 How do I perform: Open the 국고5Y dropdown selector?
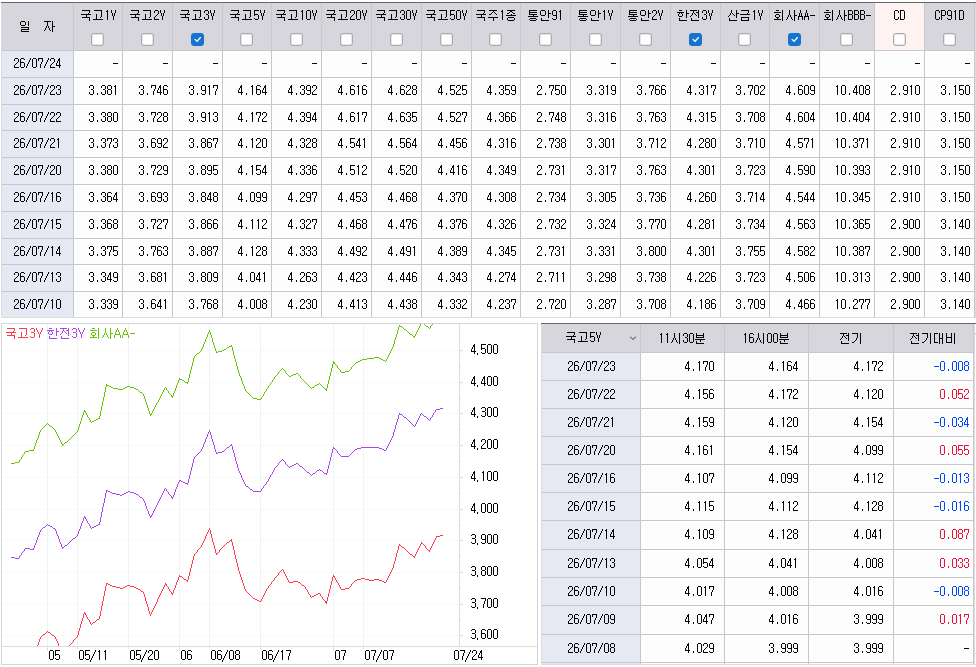pos(590,338)
